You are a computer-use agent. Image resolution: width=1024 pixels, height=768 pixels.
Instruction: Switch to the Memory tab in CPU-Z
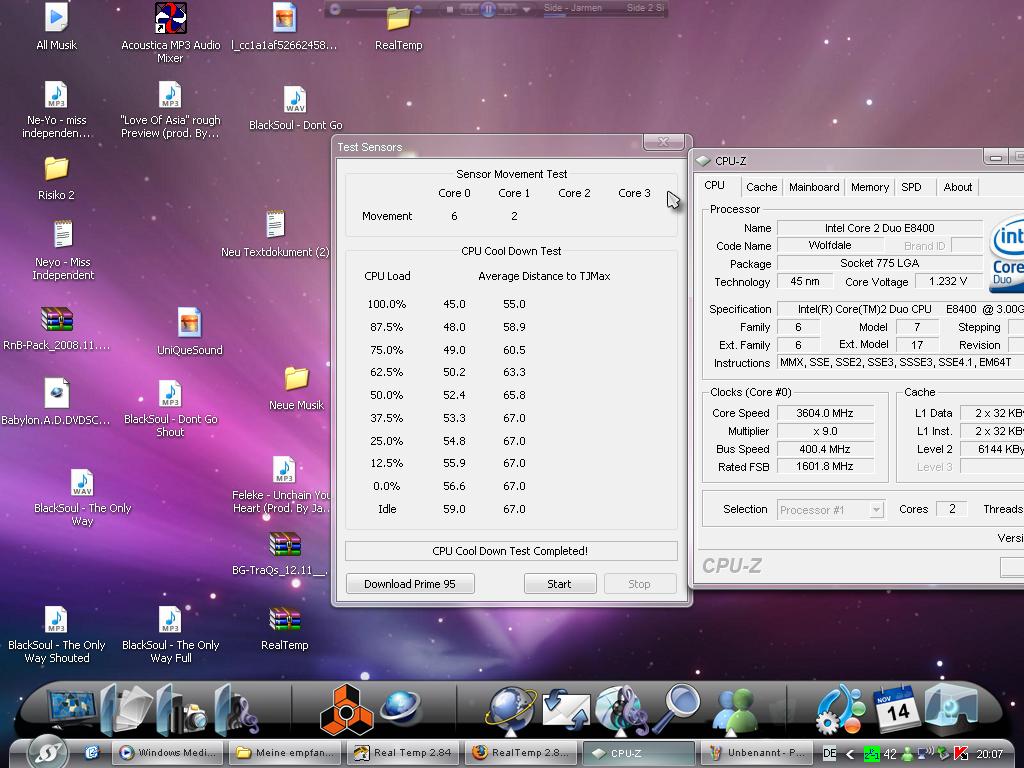869,187
